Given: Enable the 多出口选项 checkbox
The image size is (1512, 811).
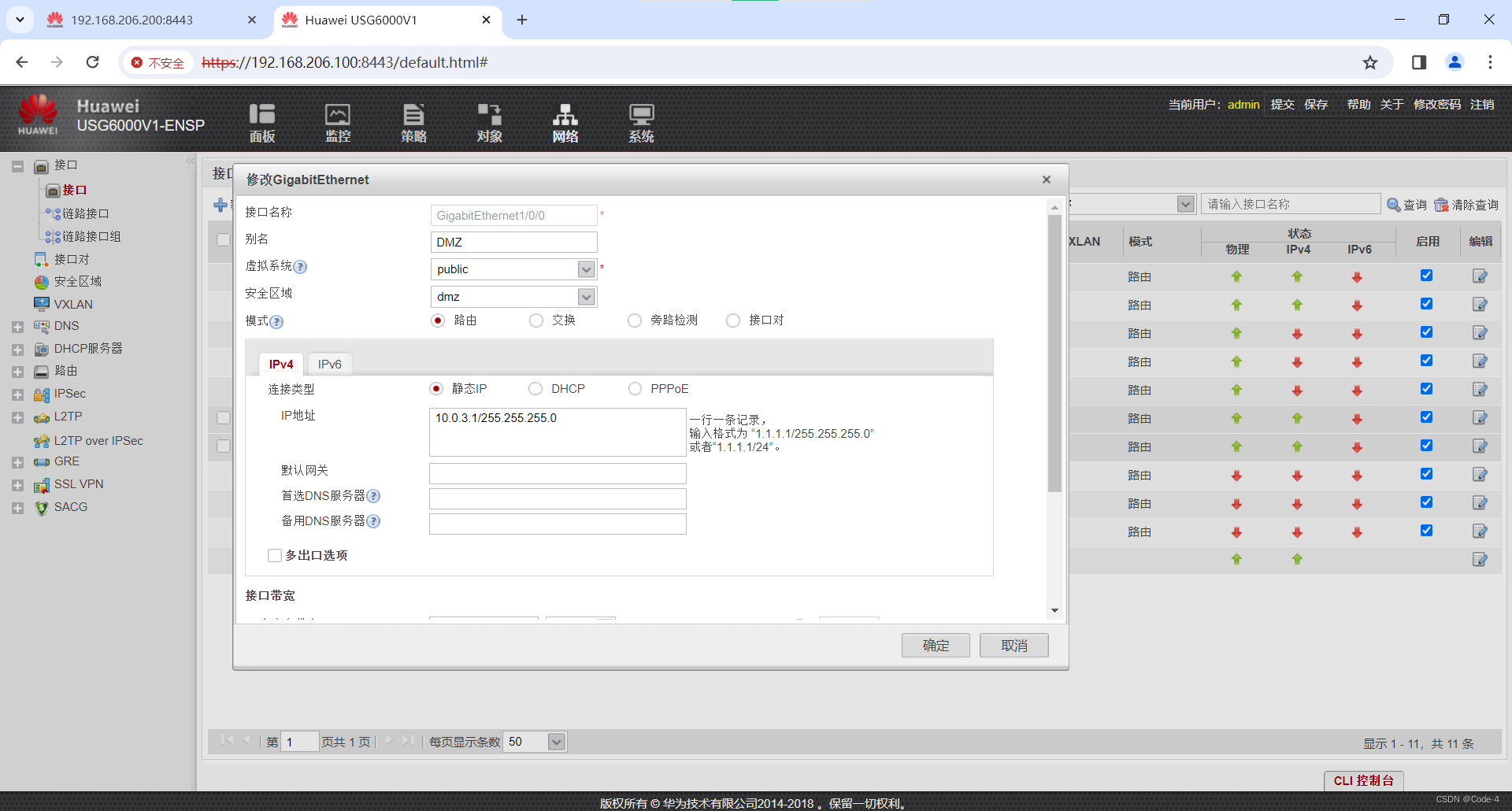Looking at the screenshot, I should (x=275, y=556).
